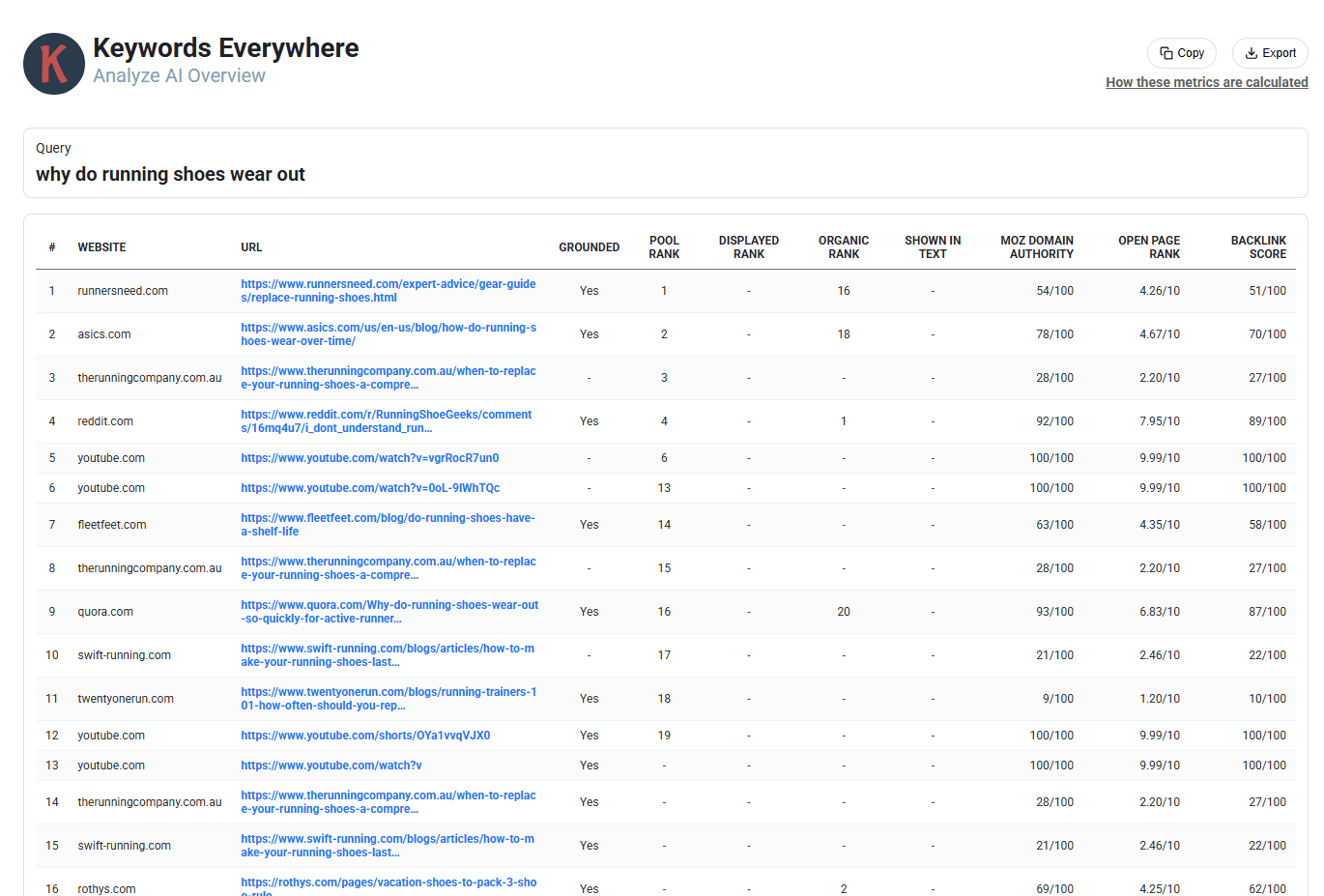The image size is (1324, 896).
Task: Click the 4.67/10 page rank for asics.com
Action: point(1160,334)
